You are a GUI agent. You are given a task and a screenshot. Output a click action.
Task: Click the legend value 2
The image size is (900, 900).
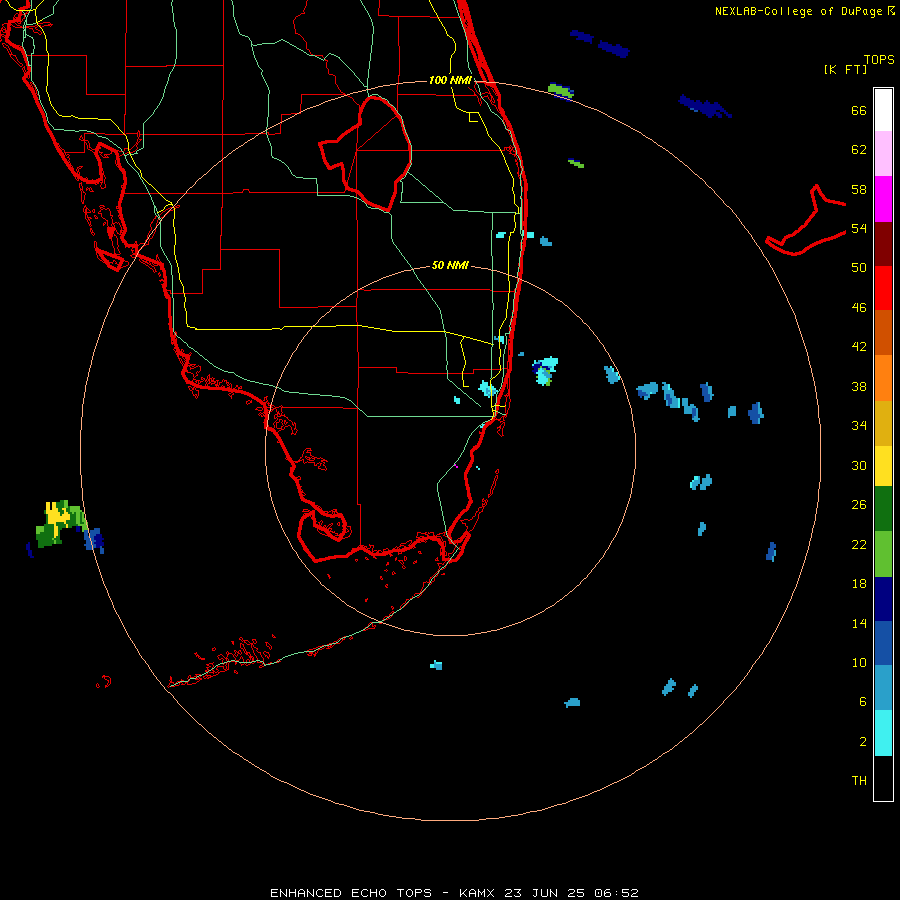tap(863, 742)
